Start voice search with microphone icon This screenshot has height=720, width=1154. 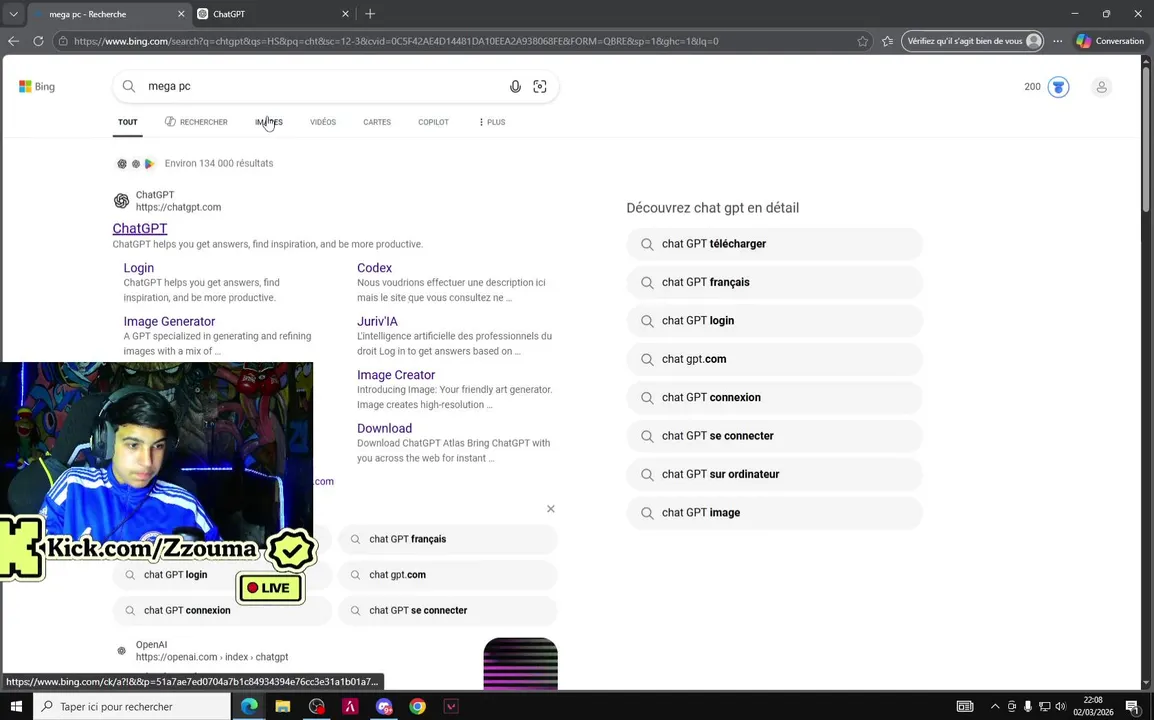click(x=515, y=86)
